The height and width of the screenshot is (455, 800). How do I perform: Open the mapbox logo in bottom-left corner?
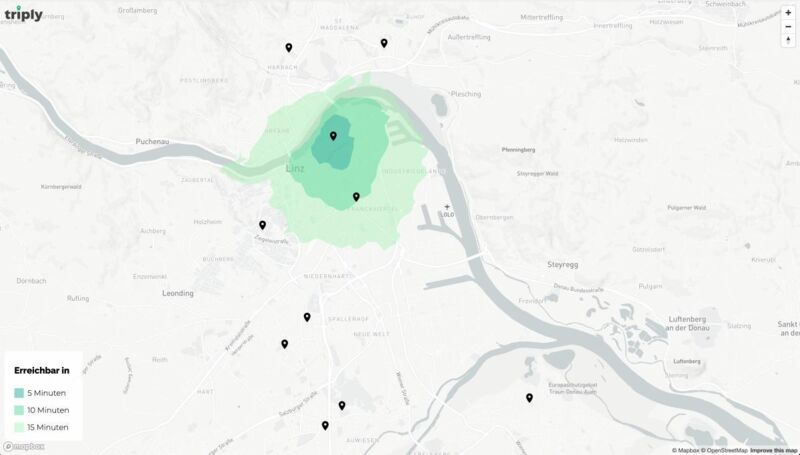click(x=24, y=447)
